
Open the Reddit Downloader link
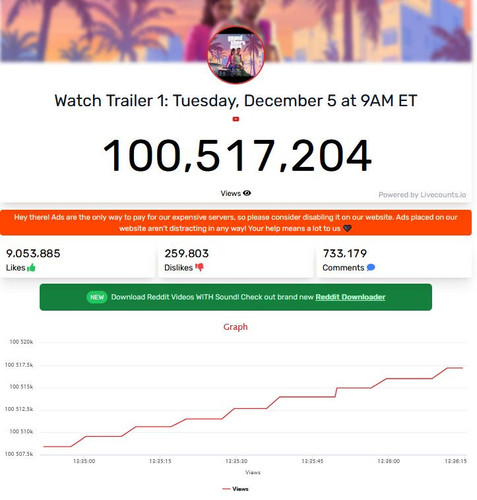tap(350, 297)
